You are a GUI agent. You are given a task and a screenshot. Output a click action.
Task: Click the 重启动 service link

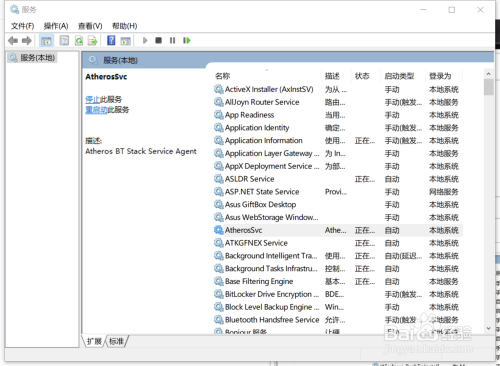tap(96, 110)
